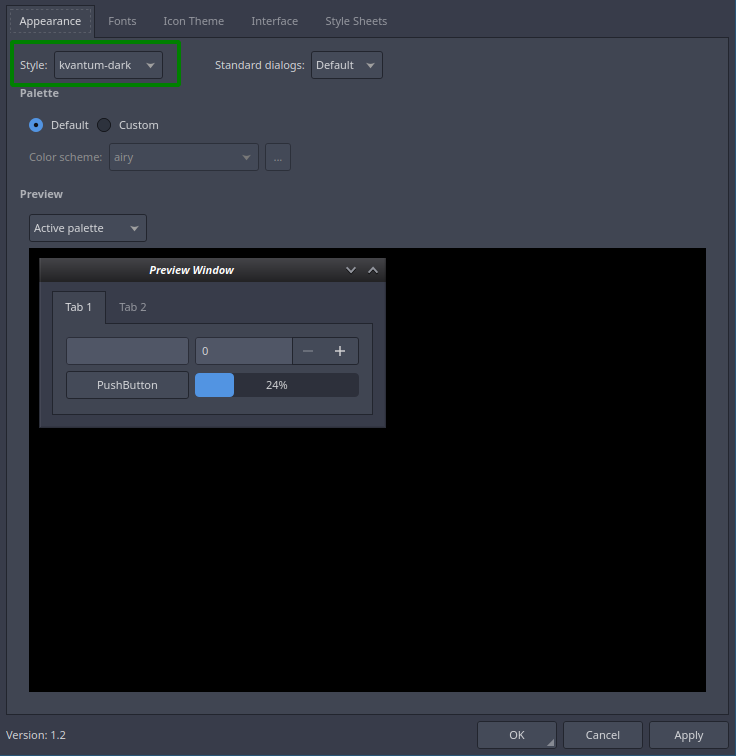Click the 24% progress bar in preview
The height and width of the screenshot is (756, 736).
pos(276,385)
